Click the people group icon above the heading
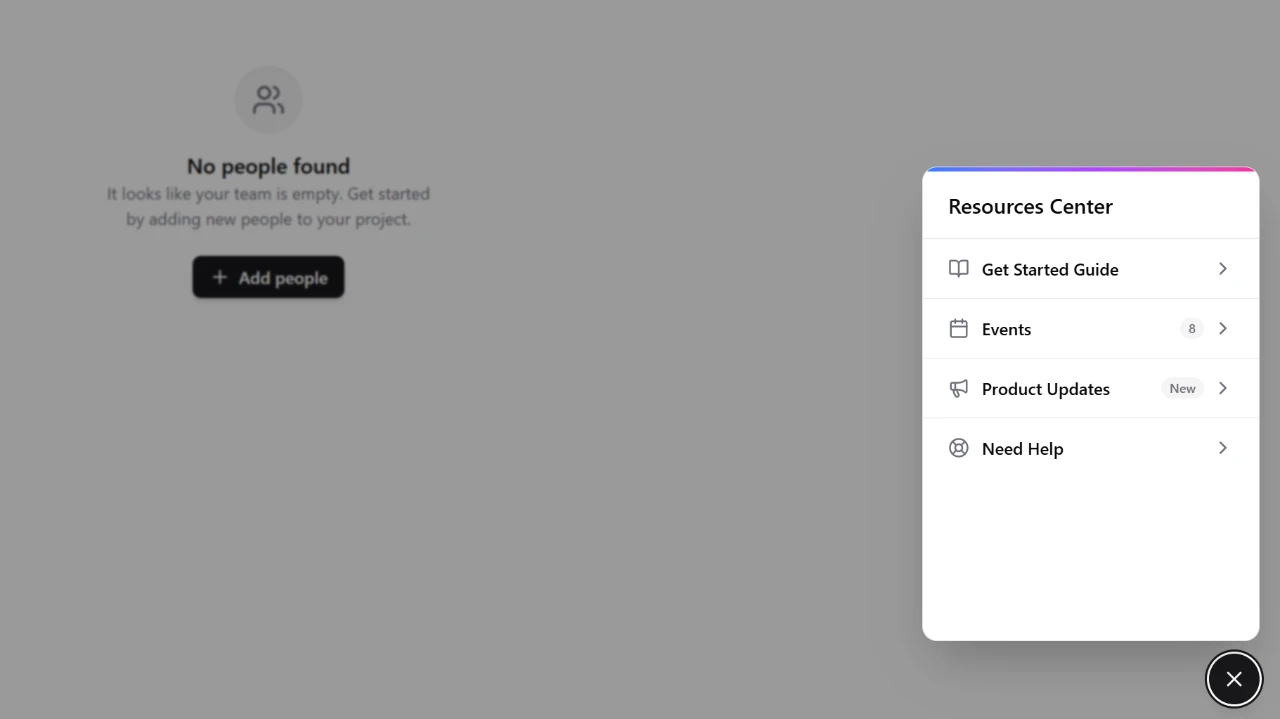The image size is (1280, 719). pos(268,100)
